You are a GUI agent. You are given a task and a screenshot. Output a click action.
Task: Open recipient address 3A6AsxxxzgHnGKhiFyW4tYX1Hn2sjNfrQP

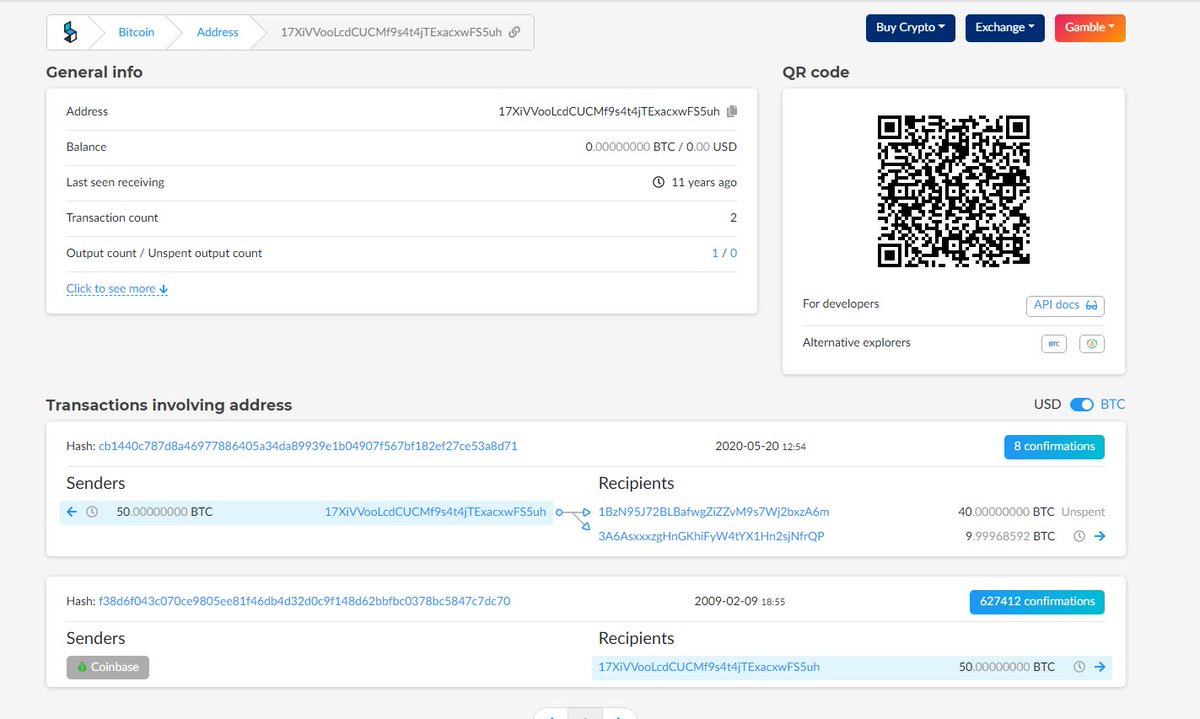[x=711, y=536]
